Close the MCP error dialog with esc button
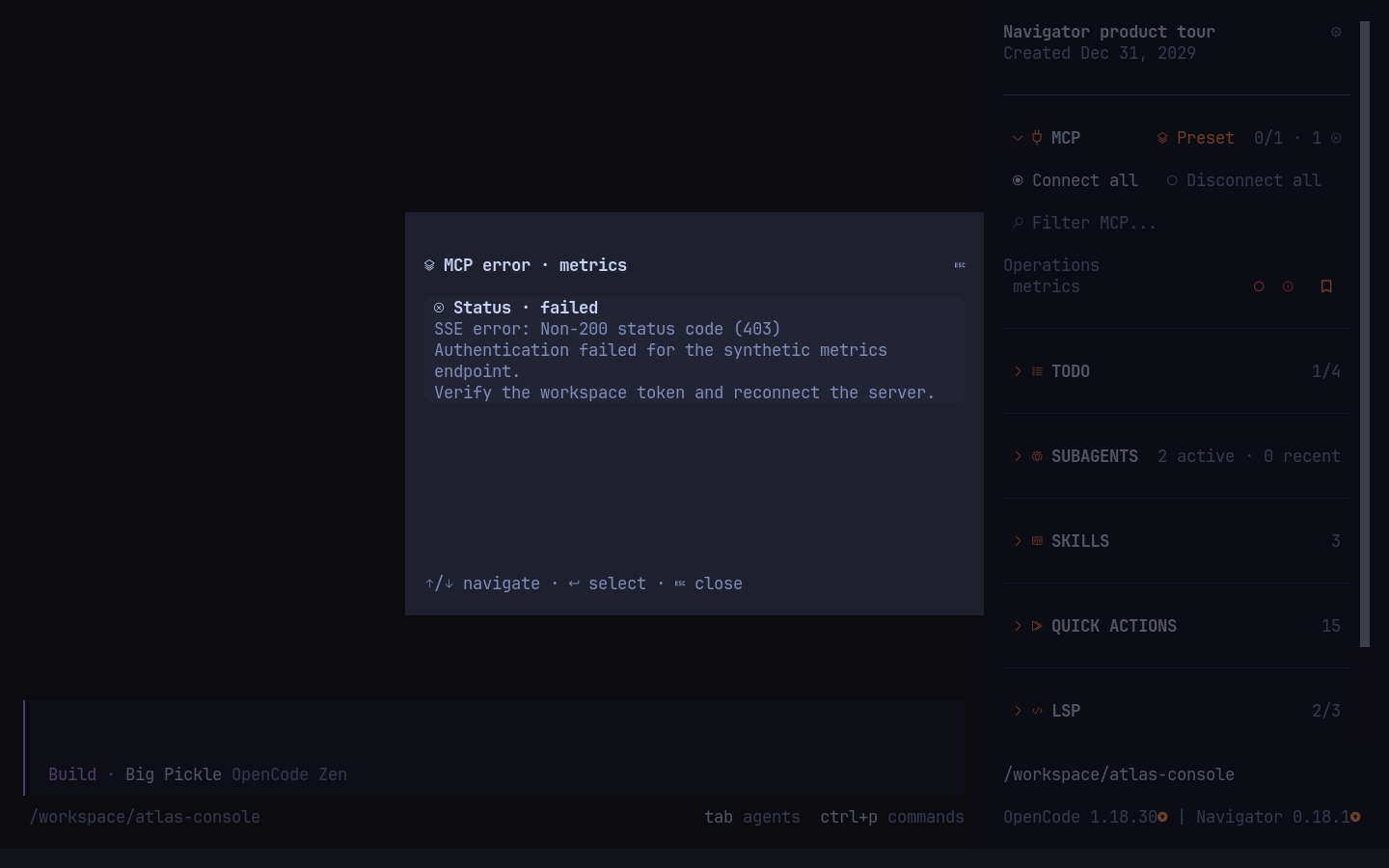The image size is (1389, 868). point(960,265)
